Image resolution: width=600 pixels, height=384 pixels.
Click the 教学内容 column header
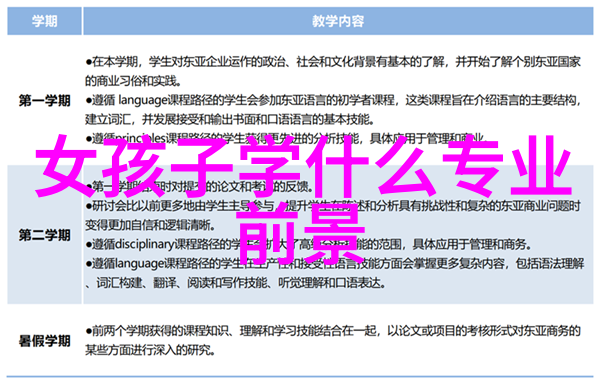click(338, 21)
